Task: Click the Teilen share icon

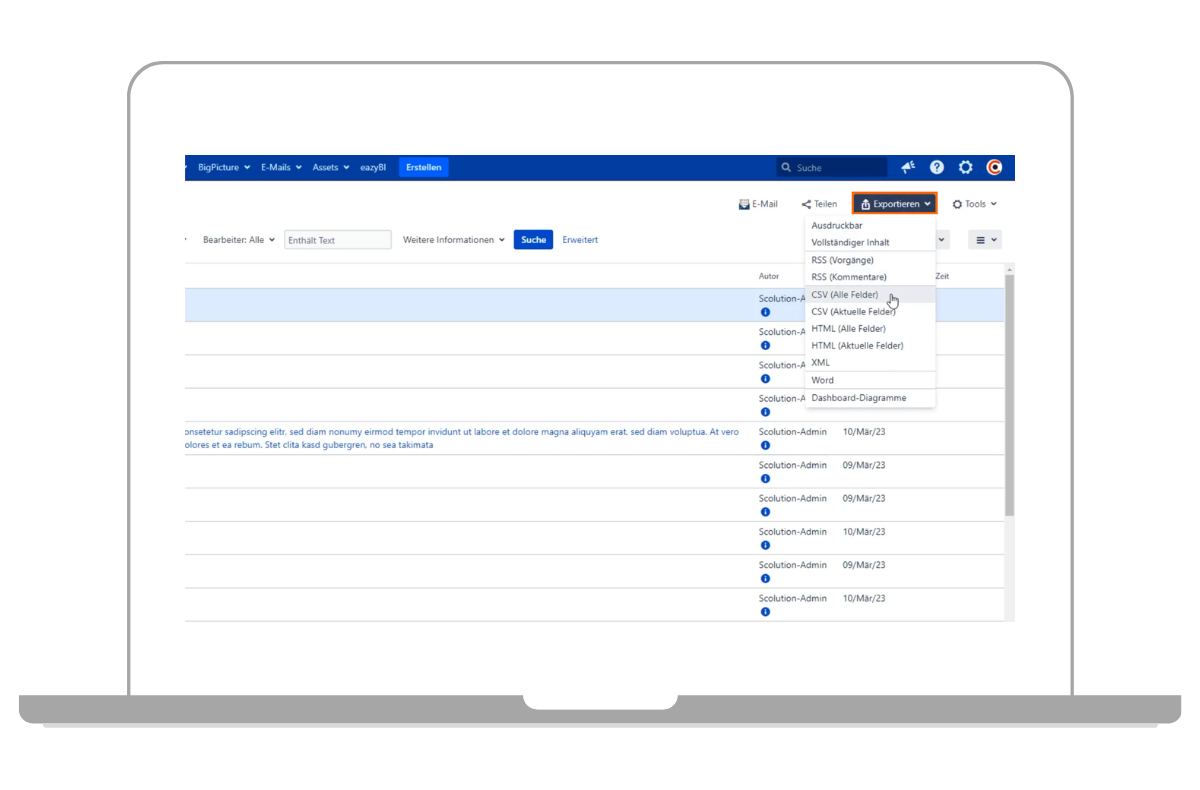Action: pyautogui.click(x=806, y=204)
